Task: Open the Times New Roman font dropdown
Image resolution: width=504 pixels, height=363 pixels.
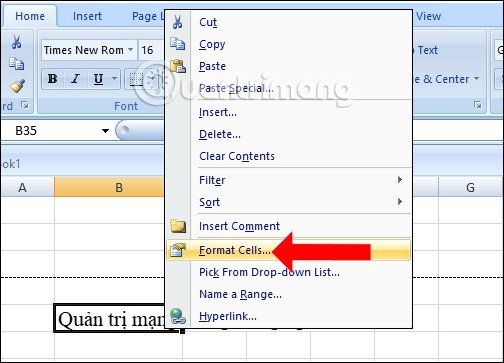Action: click(x=131, y=50)
